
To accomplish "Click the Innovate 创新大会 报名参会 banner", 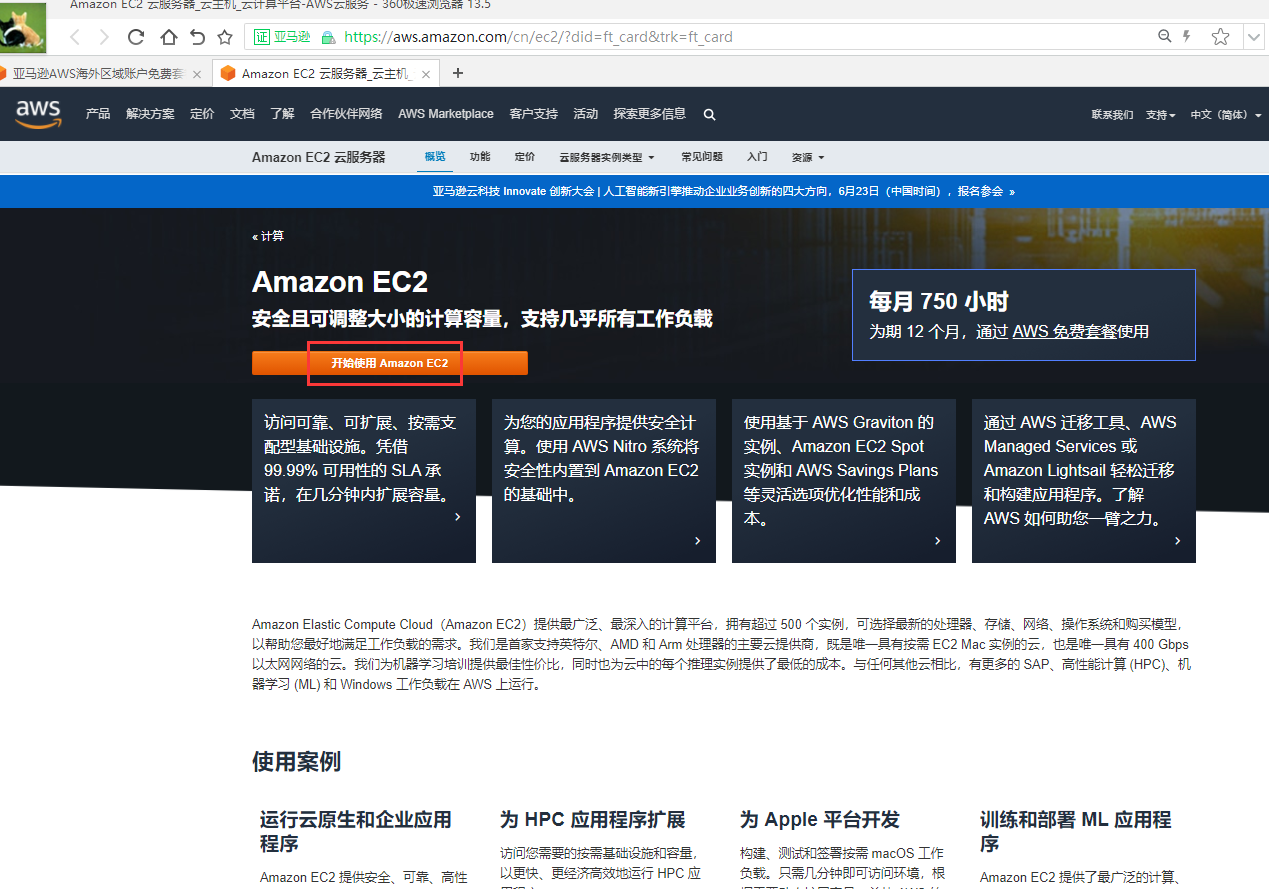I will point(724,191).
